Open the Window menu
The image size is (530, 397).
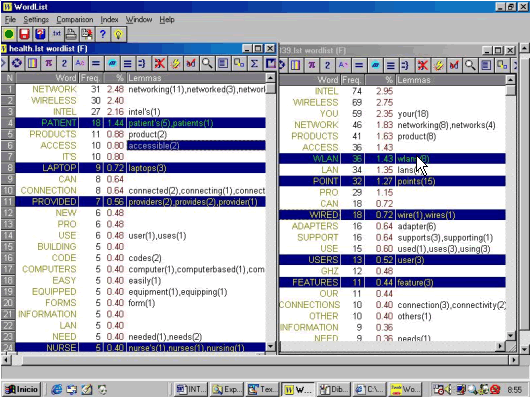click(139, 20)
